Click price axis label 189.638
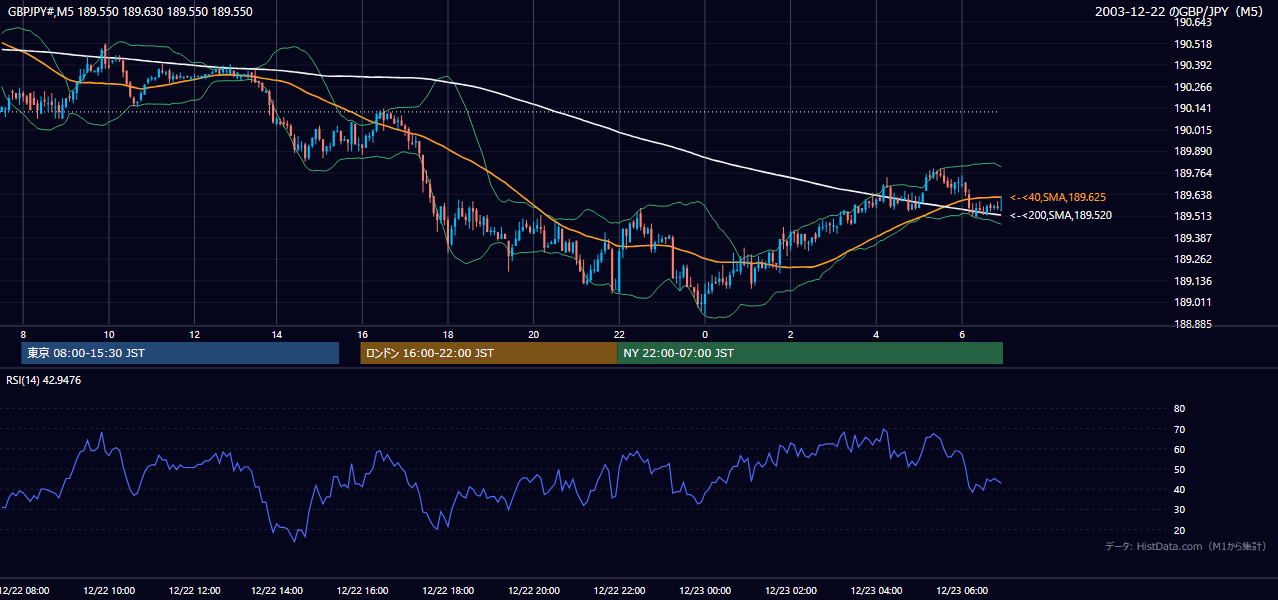Screen dimensions: 1278x600 pos(1193,195)
